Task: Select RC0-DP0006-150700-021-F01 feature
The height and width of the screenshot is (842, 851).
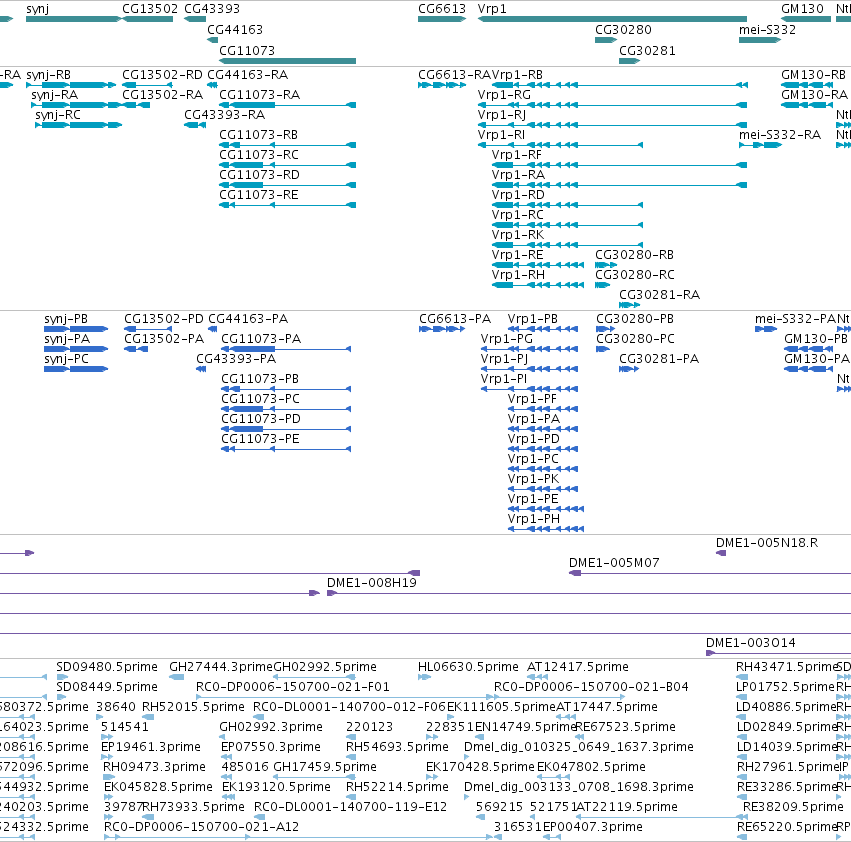Action: coord(293,687)
